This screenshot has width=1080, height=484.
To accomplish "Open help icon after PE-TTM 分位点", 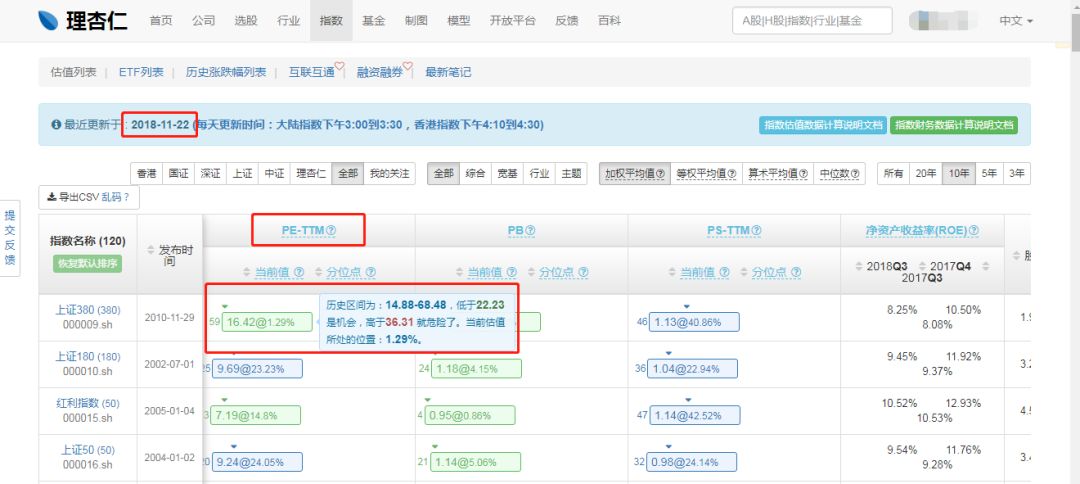I will point(371,272).
